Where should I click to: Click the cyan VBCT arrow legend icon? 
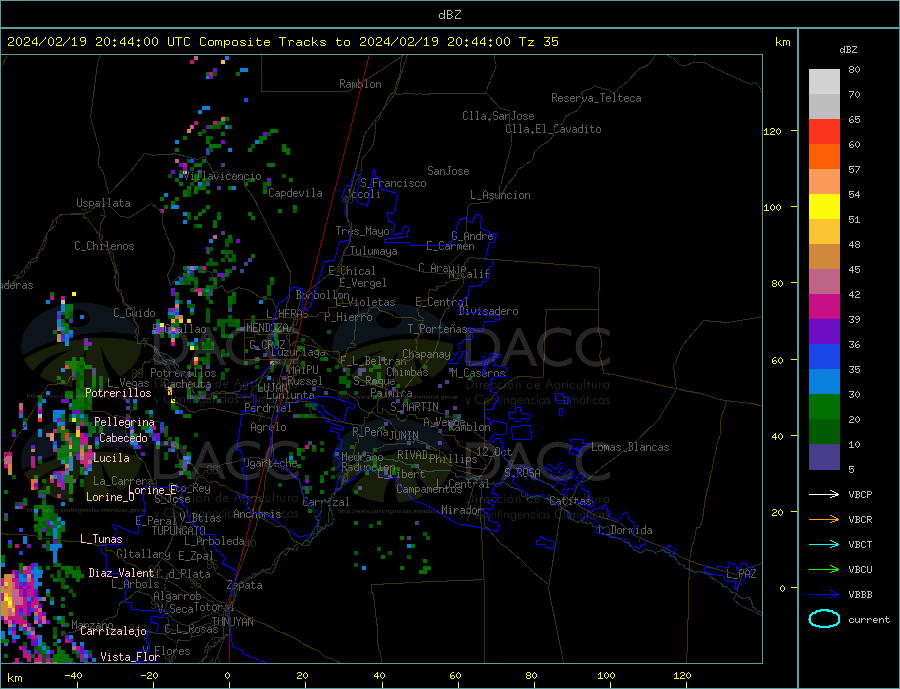[x=824, y=544]
